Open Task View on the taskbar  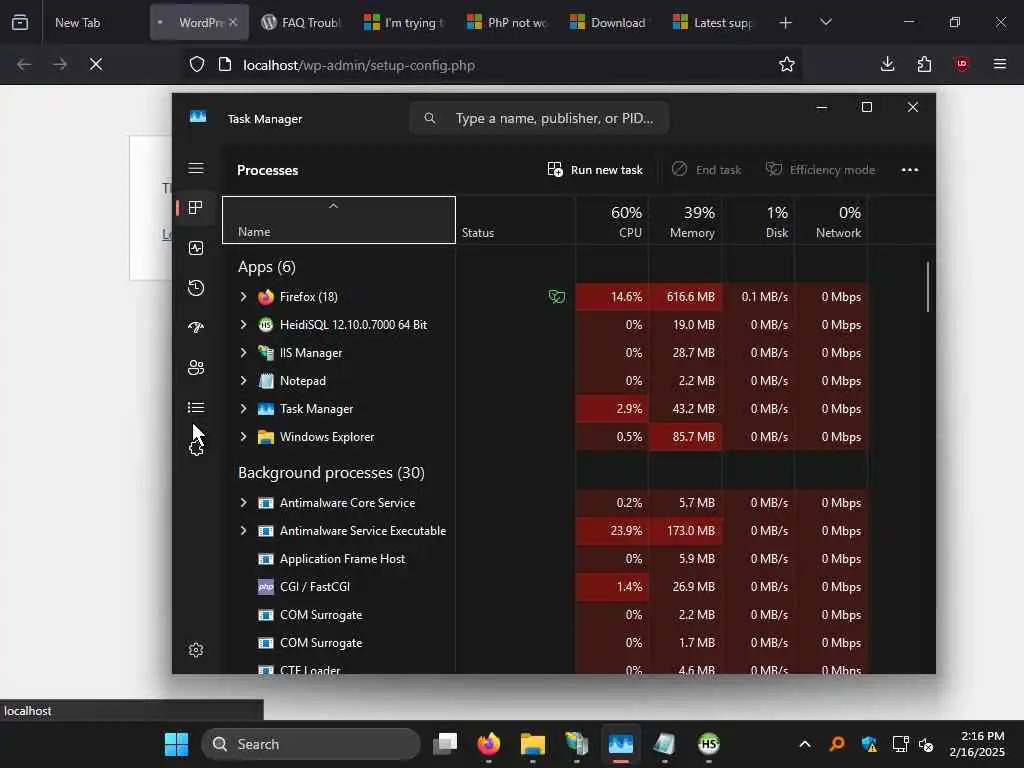click(445, 744)
